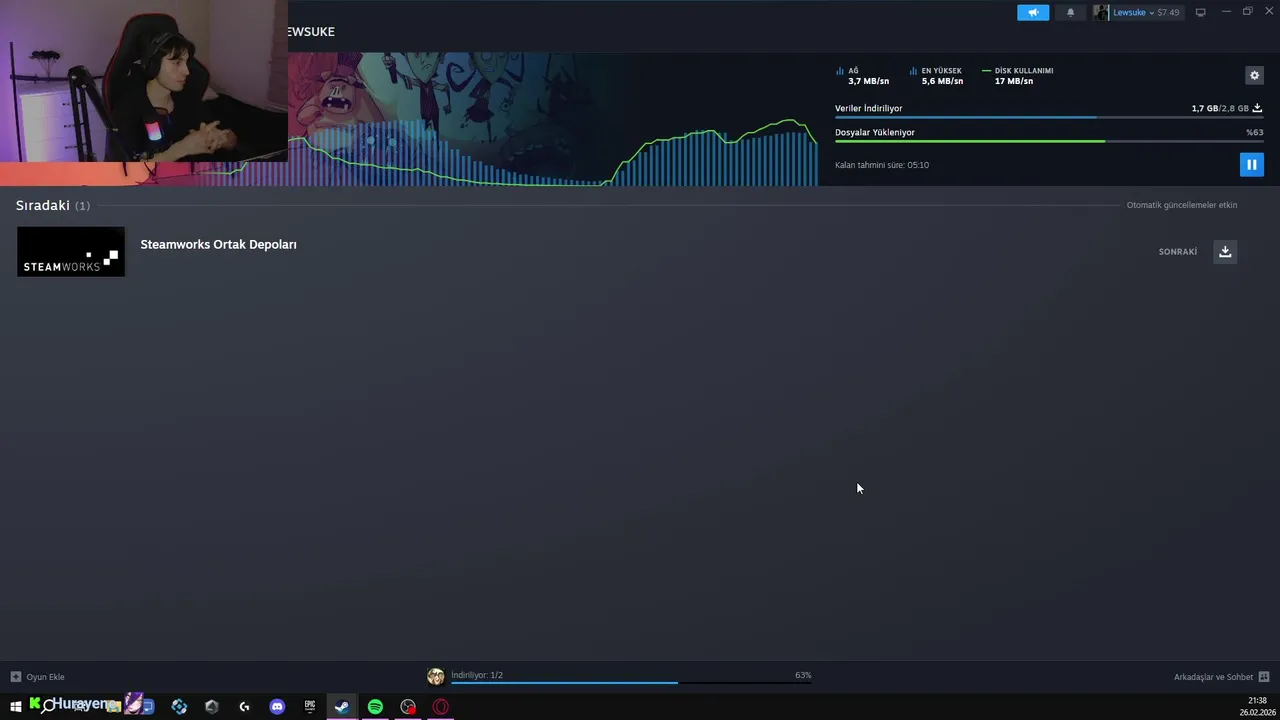
Task: Open Epic Games Launcher from the taskbar
Action: [x=310, y=707]
